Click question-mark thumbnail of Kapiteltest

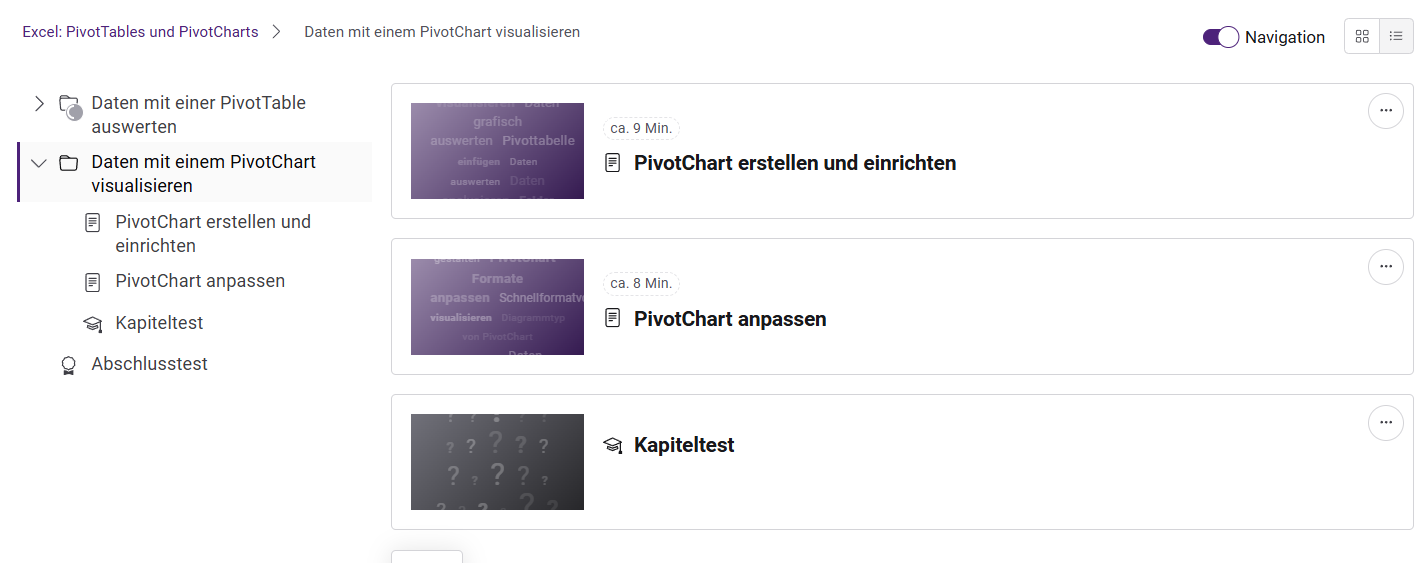(x=497, y=462)
